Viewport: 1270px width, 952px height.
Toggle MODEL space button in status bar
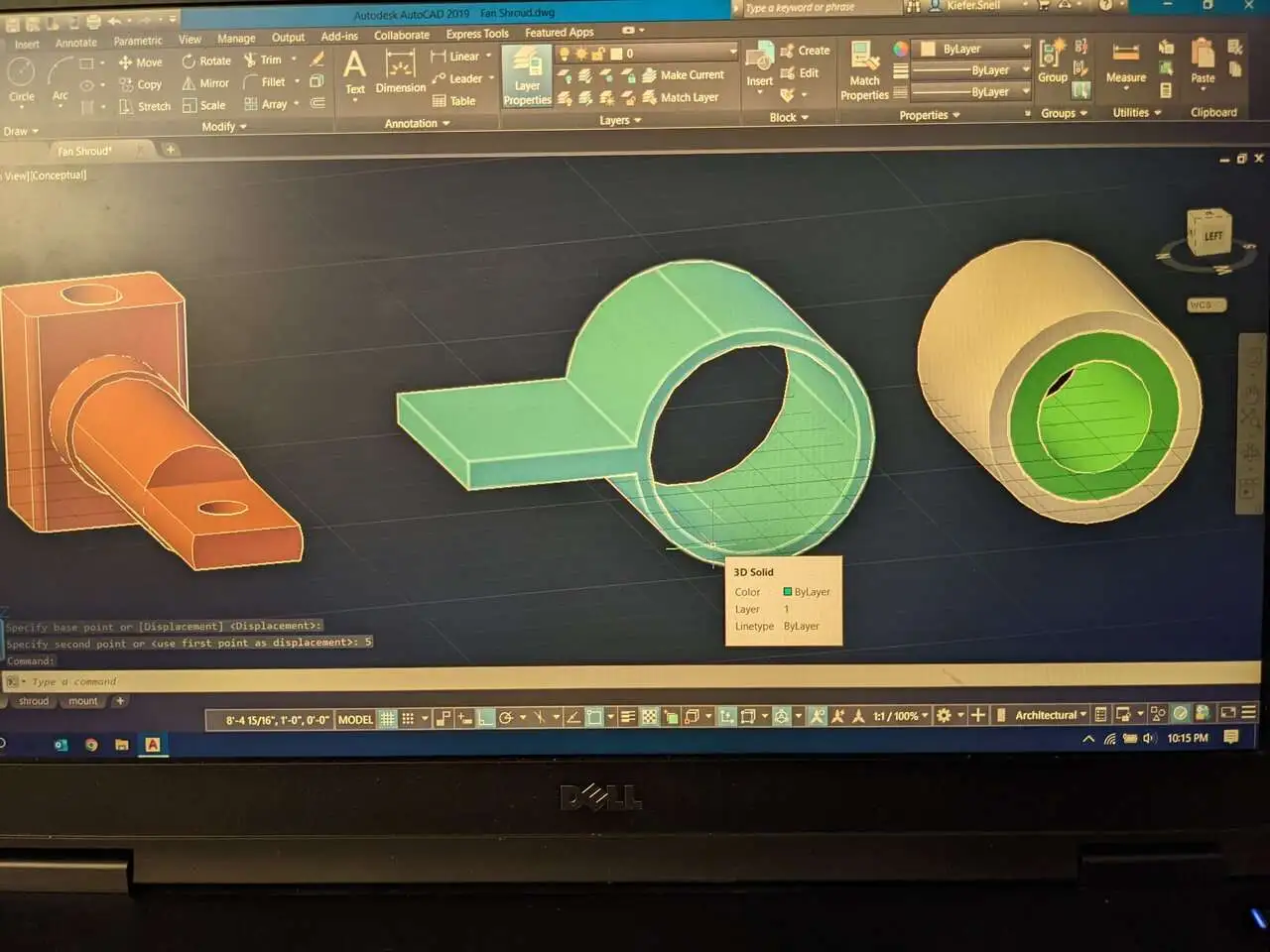355,719
